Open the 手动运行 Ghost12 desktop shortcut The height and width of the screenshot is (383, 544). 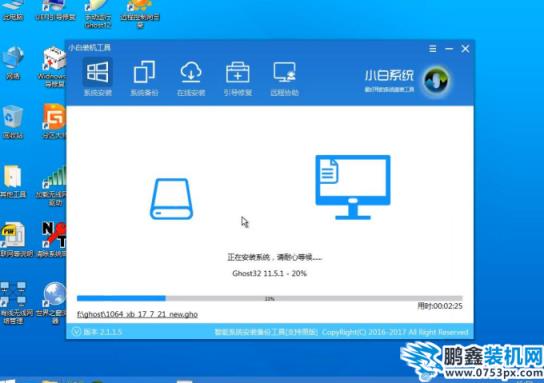[98, 14]
